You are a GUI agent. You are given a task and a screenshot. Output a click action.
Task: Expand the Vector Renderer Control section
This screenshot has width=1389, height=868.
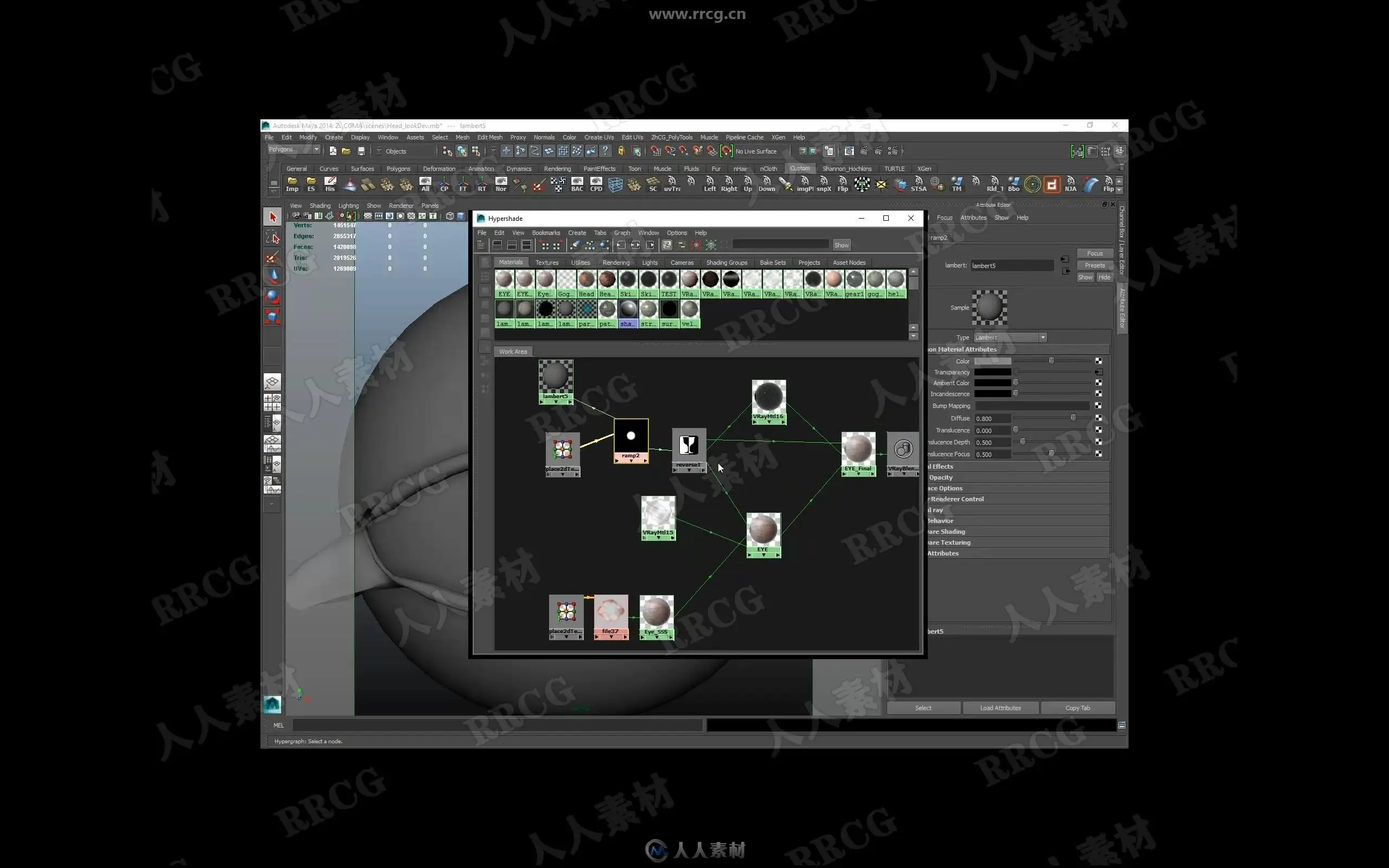coord(1018,499)
